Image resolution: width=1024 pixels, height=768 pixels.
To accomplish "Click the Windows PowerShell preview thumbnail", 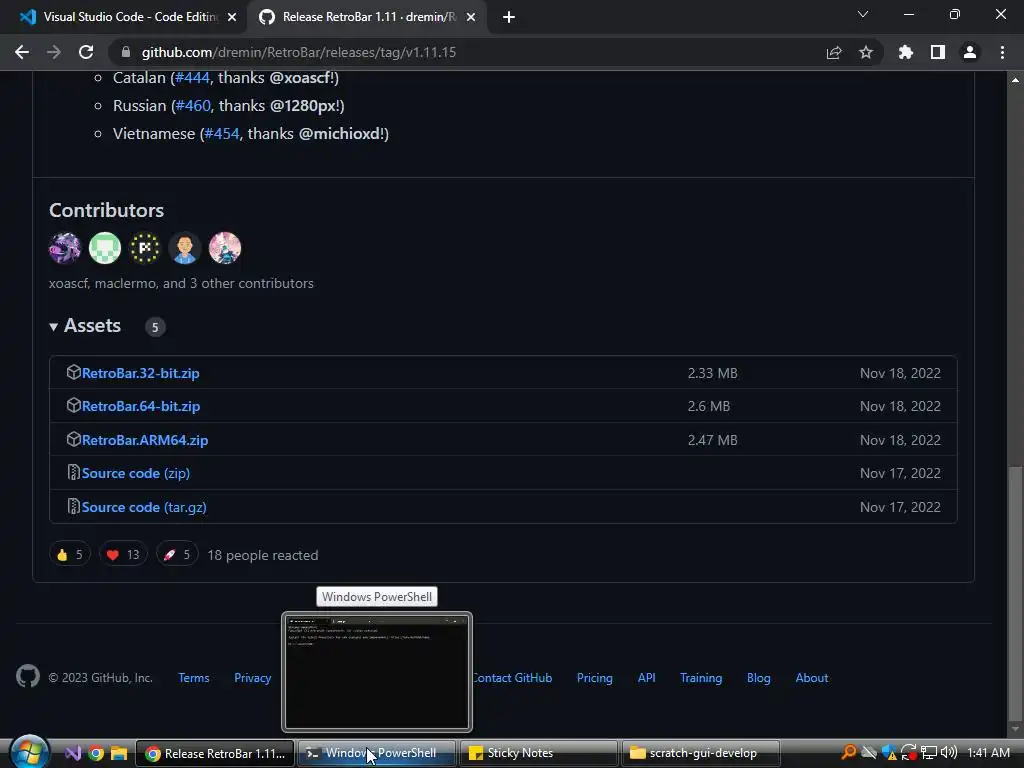I will coord(377,672).
